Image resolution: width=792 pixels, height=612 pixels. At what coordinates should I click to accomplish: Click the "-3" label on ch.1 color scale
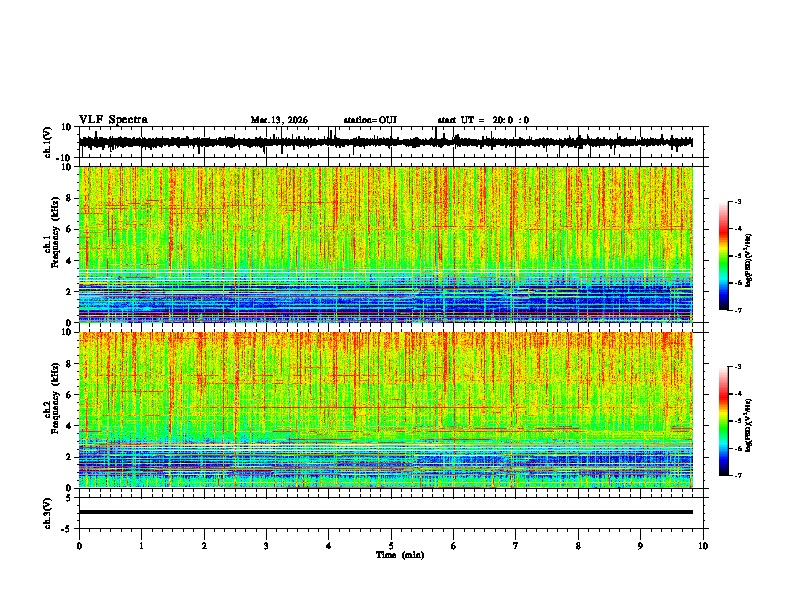pyautogui.click(x=737, y=202)
